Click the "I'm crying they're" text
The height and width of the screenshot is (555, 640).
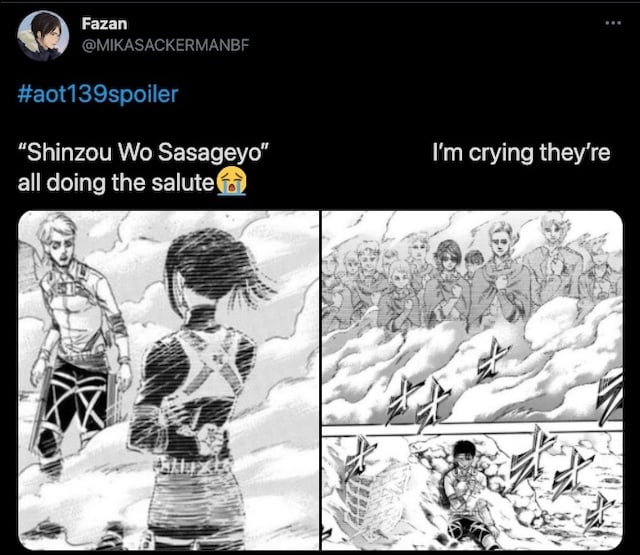[x=521, y=153]
